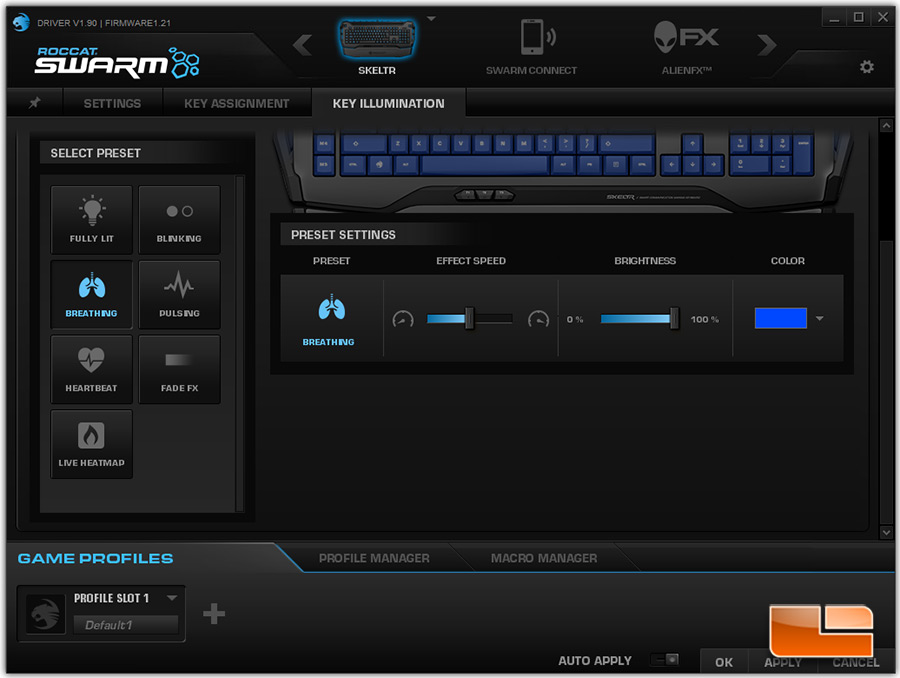Click the Default1 profile name field
Screen dimensions: 900x678
click(126, 625)
